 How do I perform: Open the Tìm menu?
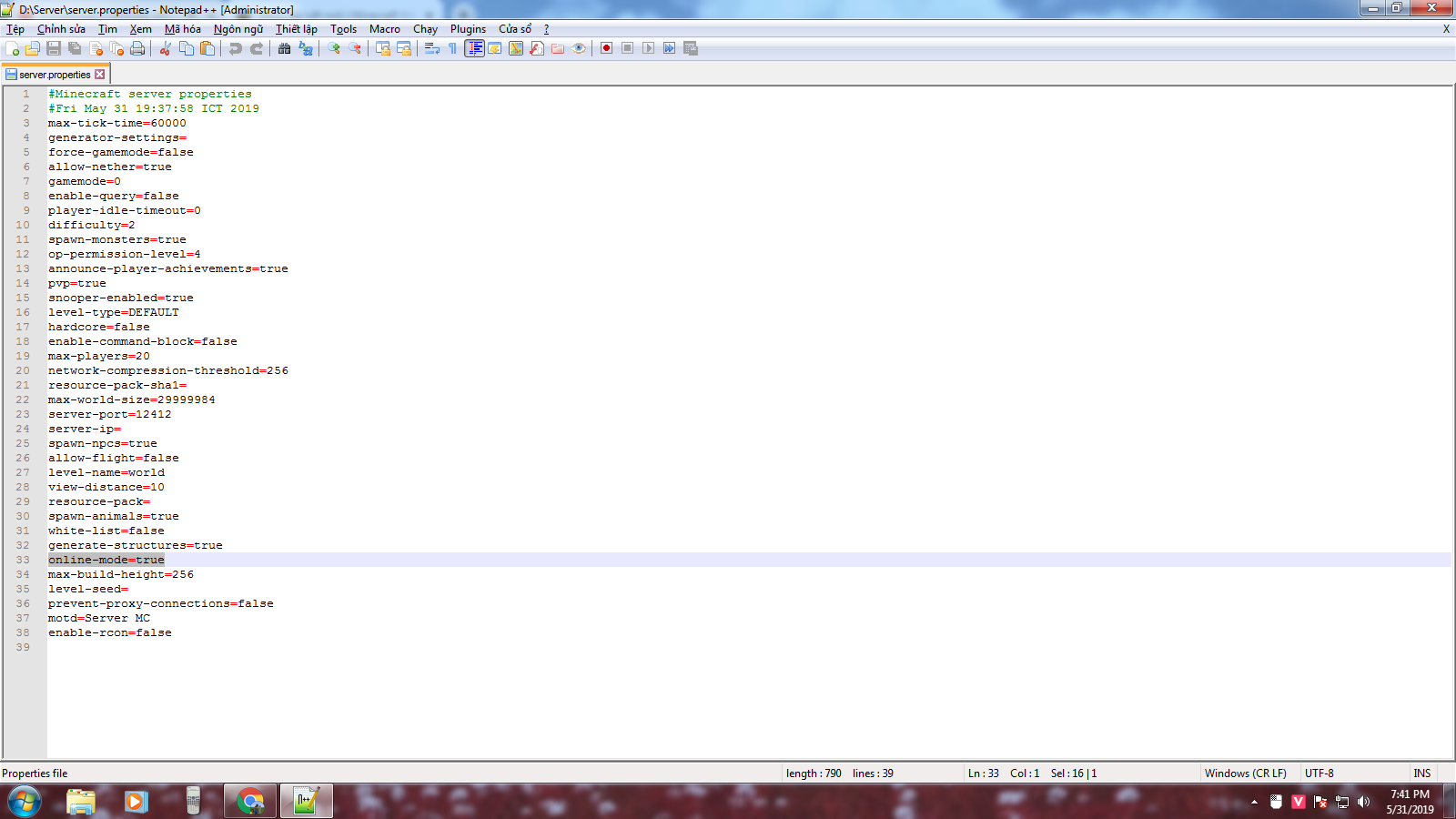coord(107,29)
